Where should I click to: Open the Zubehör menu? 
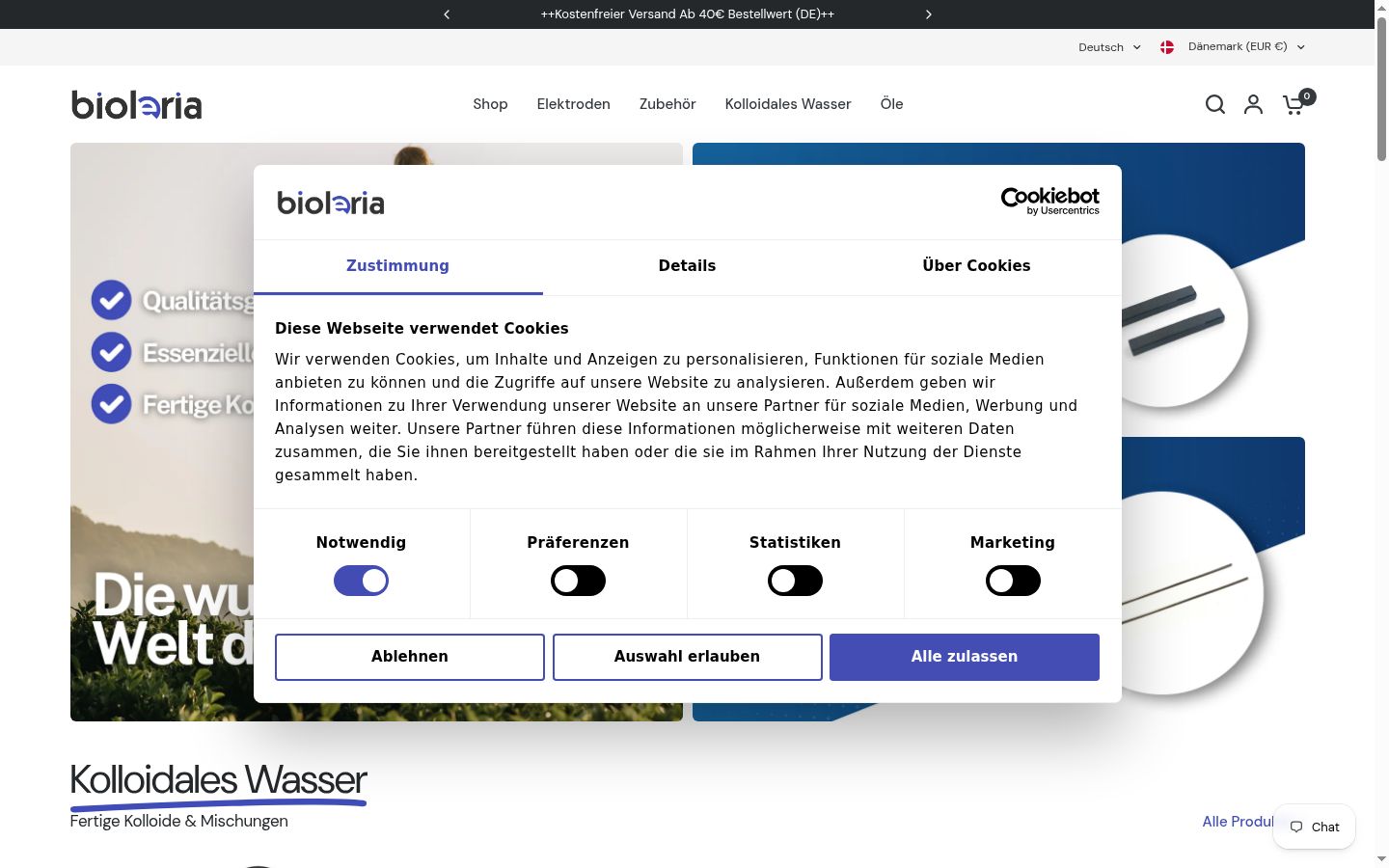(x=667, y=104)
